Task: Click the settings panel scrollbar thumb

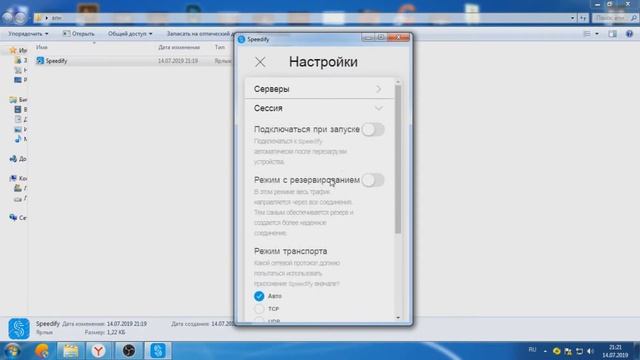Action: 398,159
